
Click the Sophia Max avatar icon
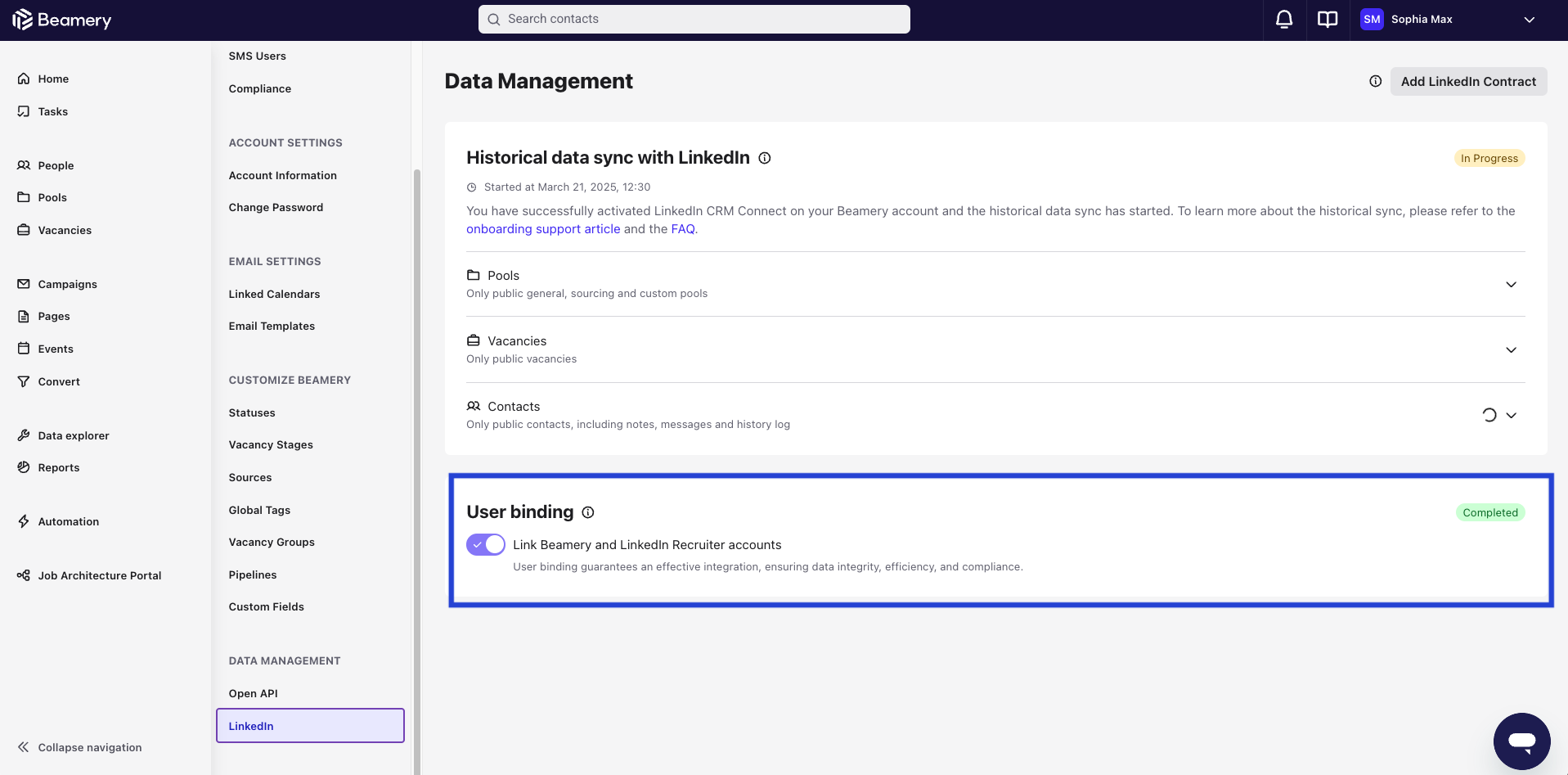1372,20
